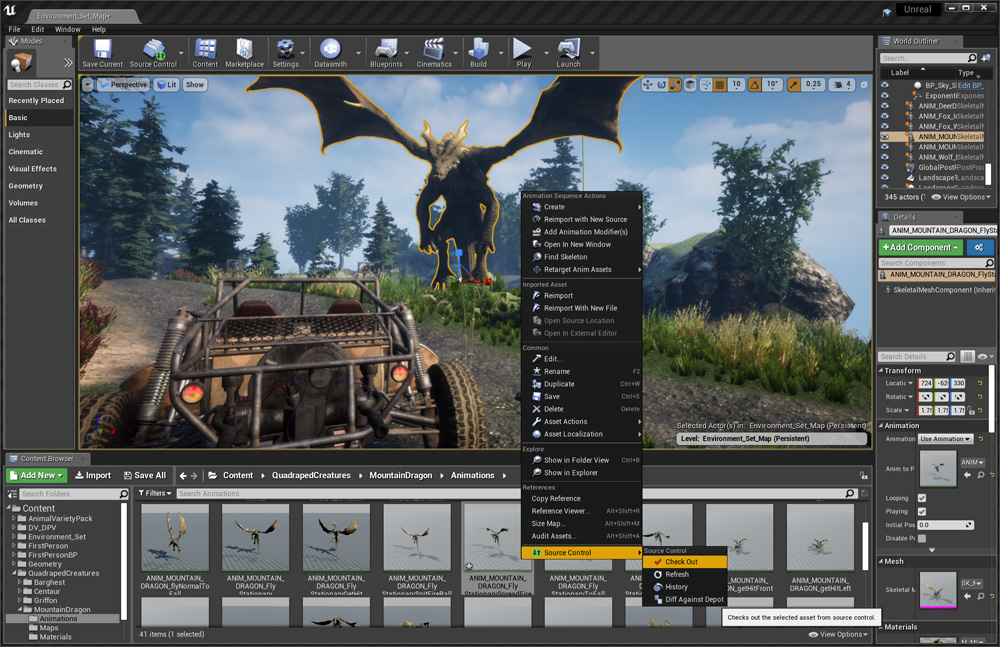Maximize the viewport with the corner icon

pyautogui.click(x=864, y=84)
